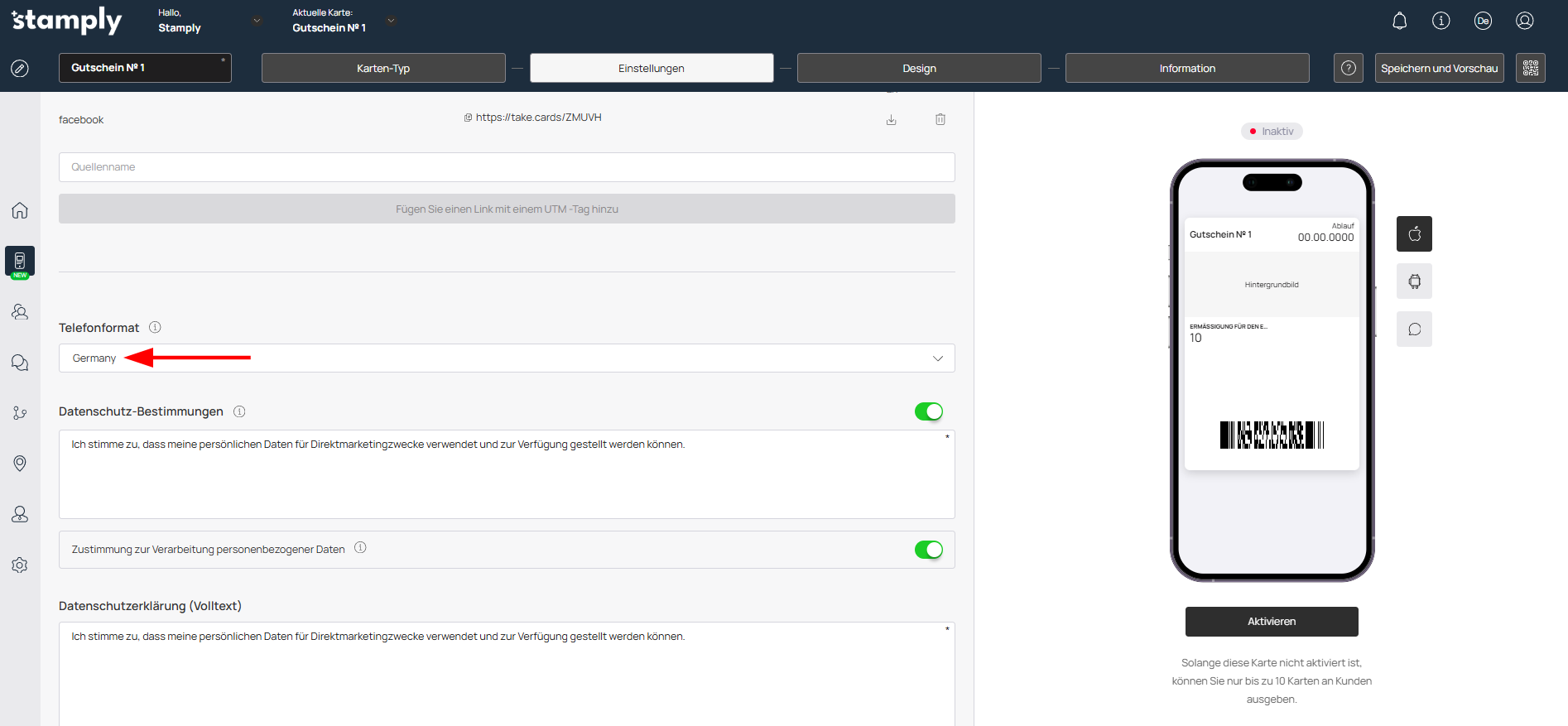Download the facebook link QR code
The width and height of the screenshot is (1568, 726).
(891, 120)
